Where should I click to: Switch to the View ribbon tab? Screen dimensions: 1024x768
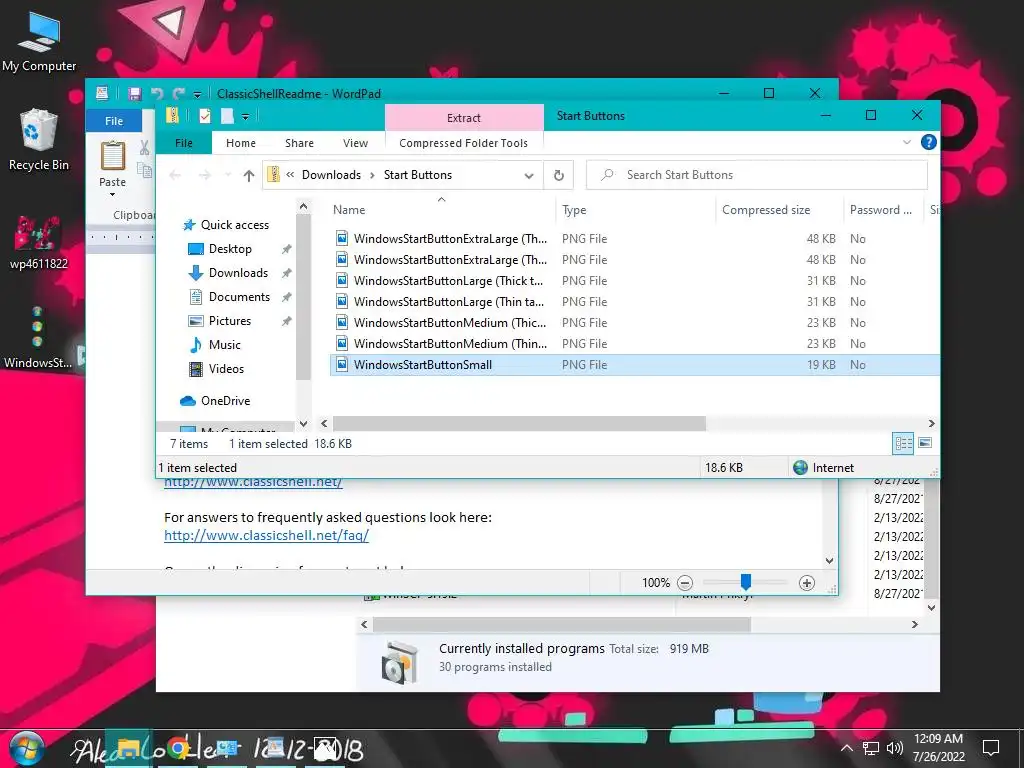click(x=355, y=143)
